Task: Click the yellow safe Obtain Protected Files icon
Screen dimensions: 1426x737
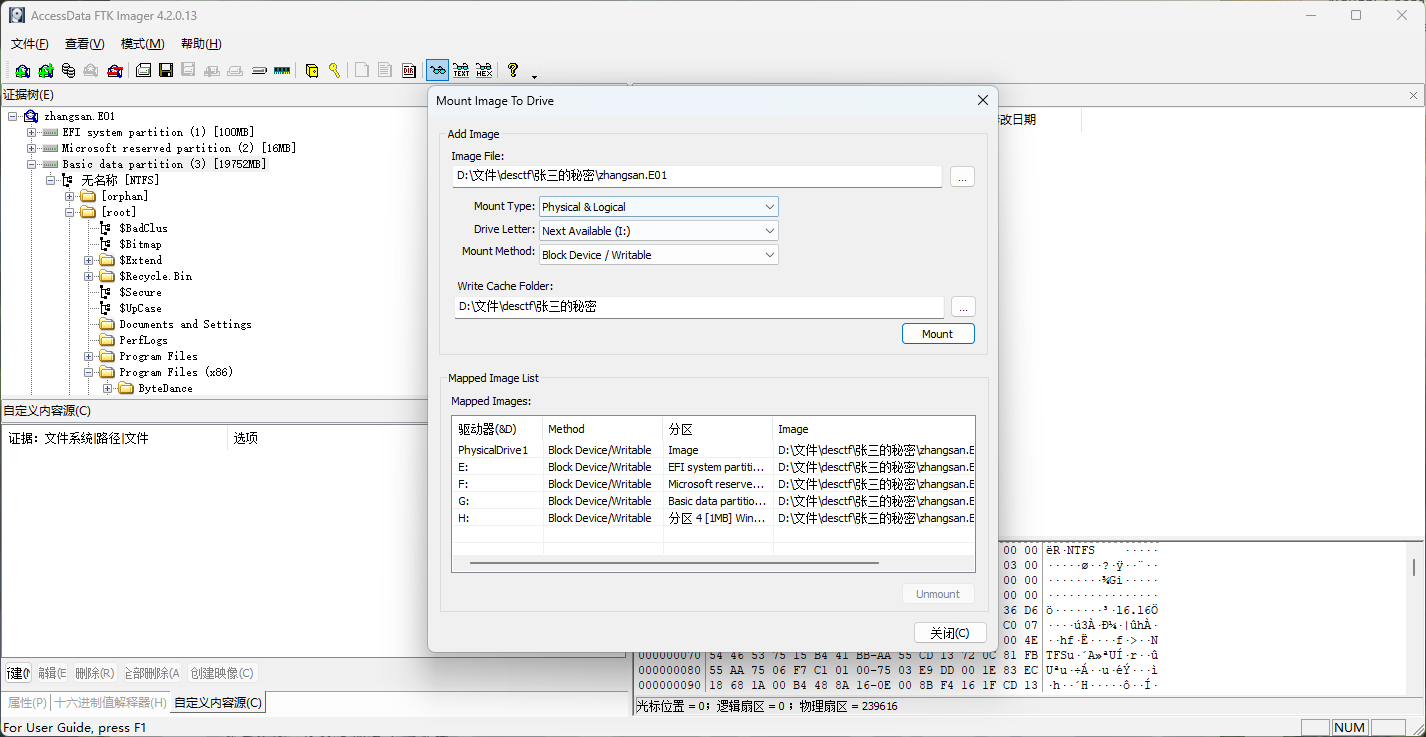Action: [312, 70]
